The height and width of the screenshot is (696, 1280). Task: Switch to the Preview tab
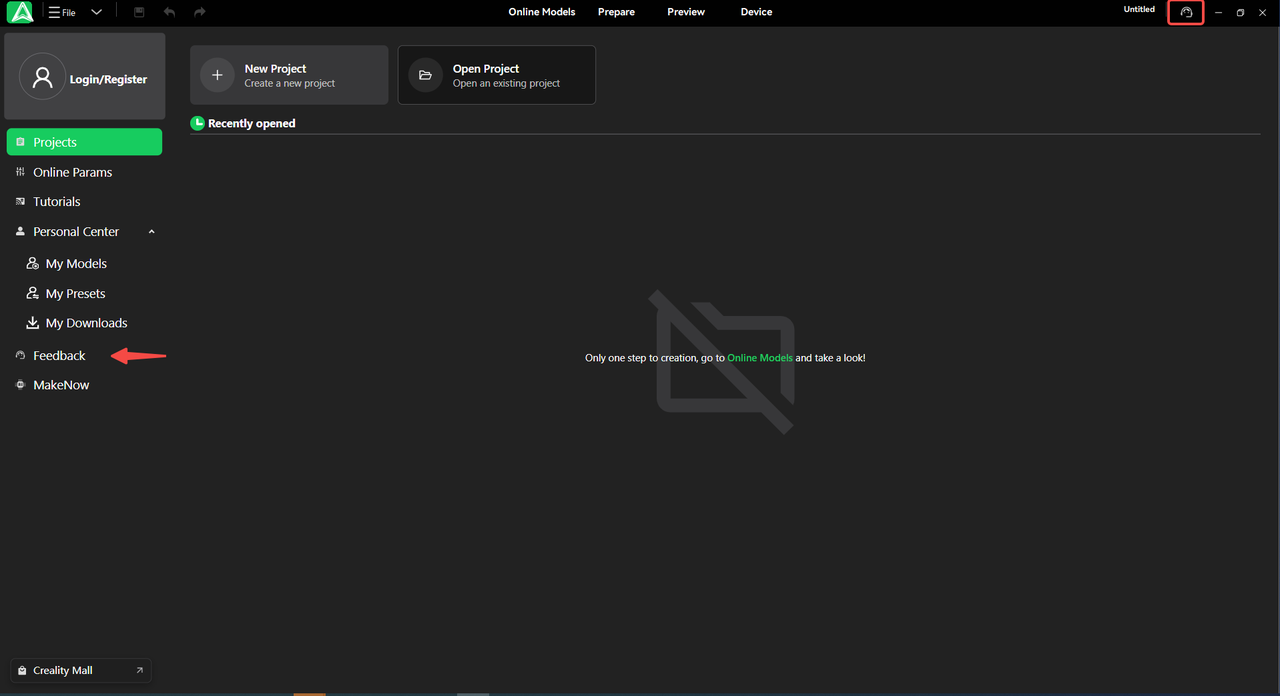[x=686, y=12]
